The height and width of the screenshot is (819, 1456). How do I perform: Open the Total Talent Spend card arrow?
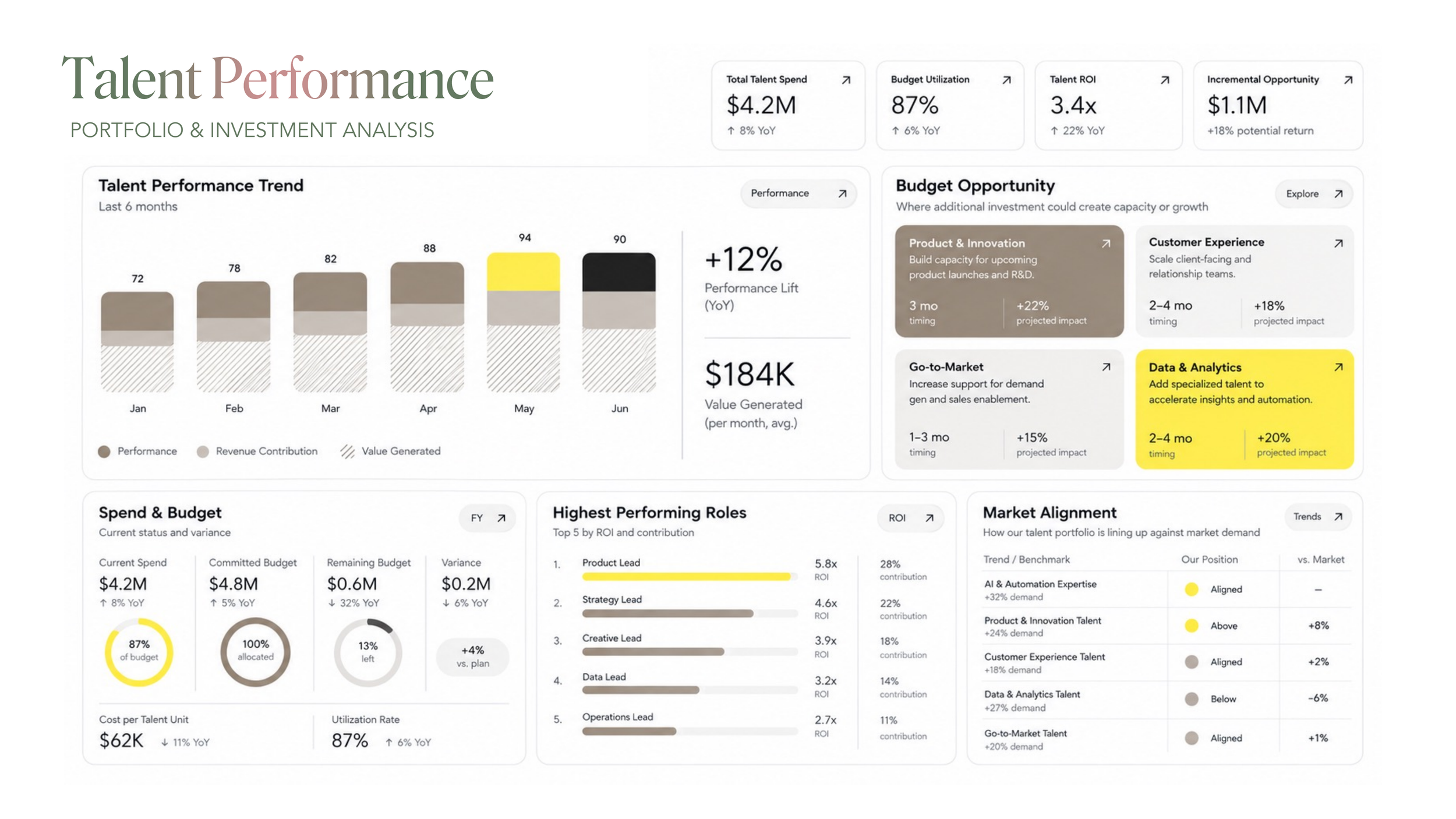coord(846,80)
